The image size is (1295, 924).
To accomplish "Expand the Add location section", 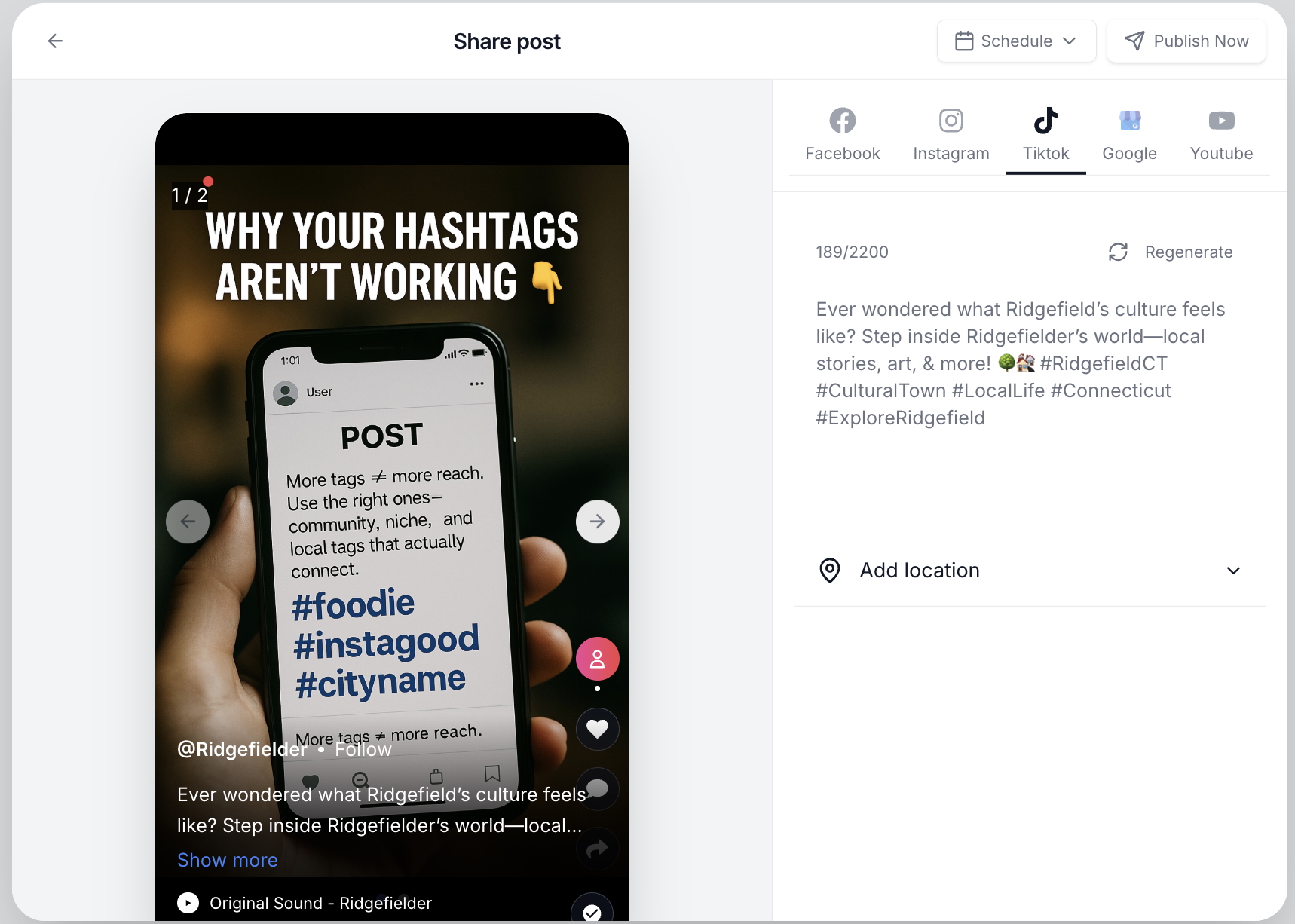I will [1030, 571].
